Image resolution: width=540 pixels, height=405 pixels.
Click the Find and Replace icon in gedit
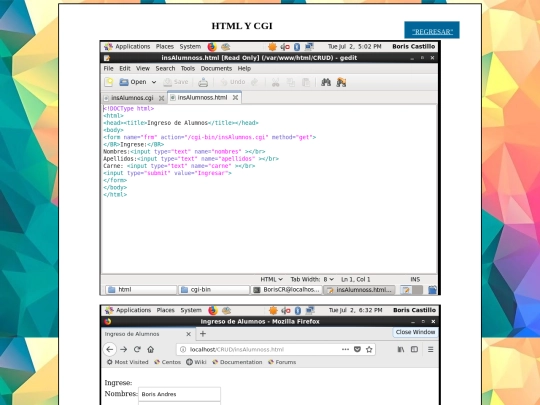pos(341,82)
